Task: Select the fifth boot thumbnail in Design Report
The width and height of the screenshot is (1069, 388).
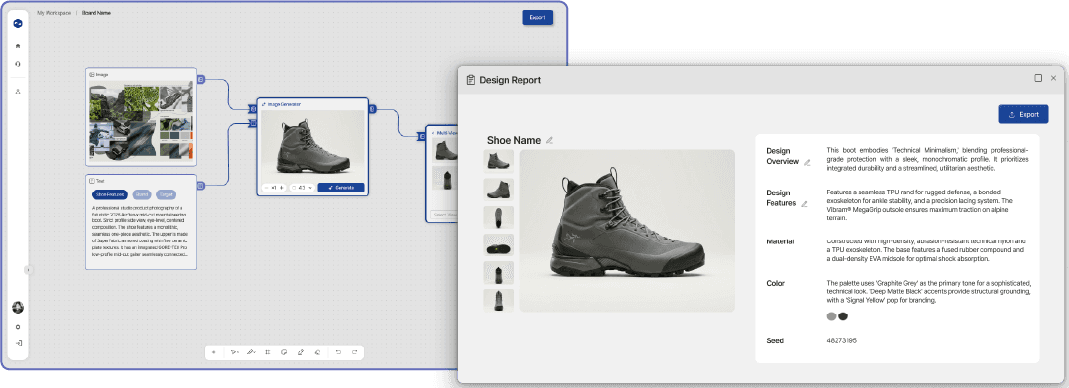Action: coord(498,273)
